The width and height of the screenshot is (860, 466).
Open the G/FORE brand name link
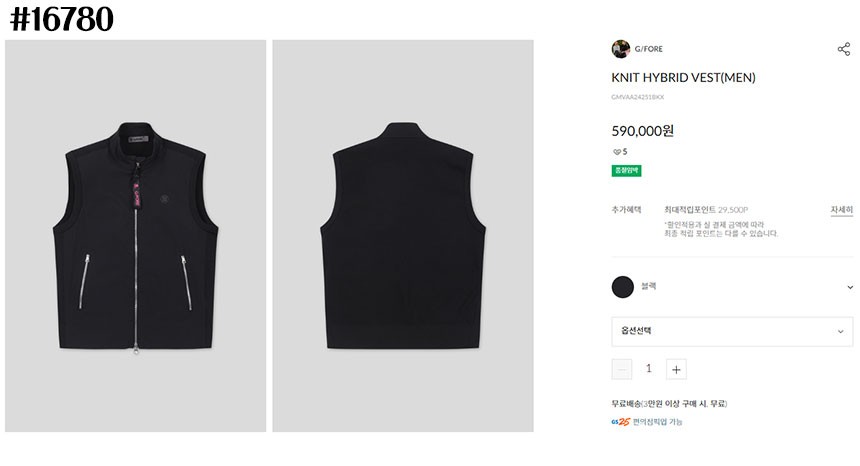pyautogui.click(x=649, y=49)
